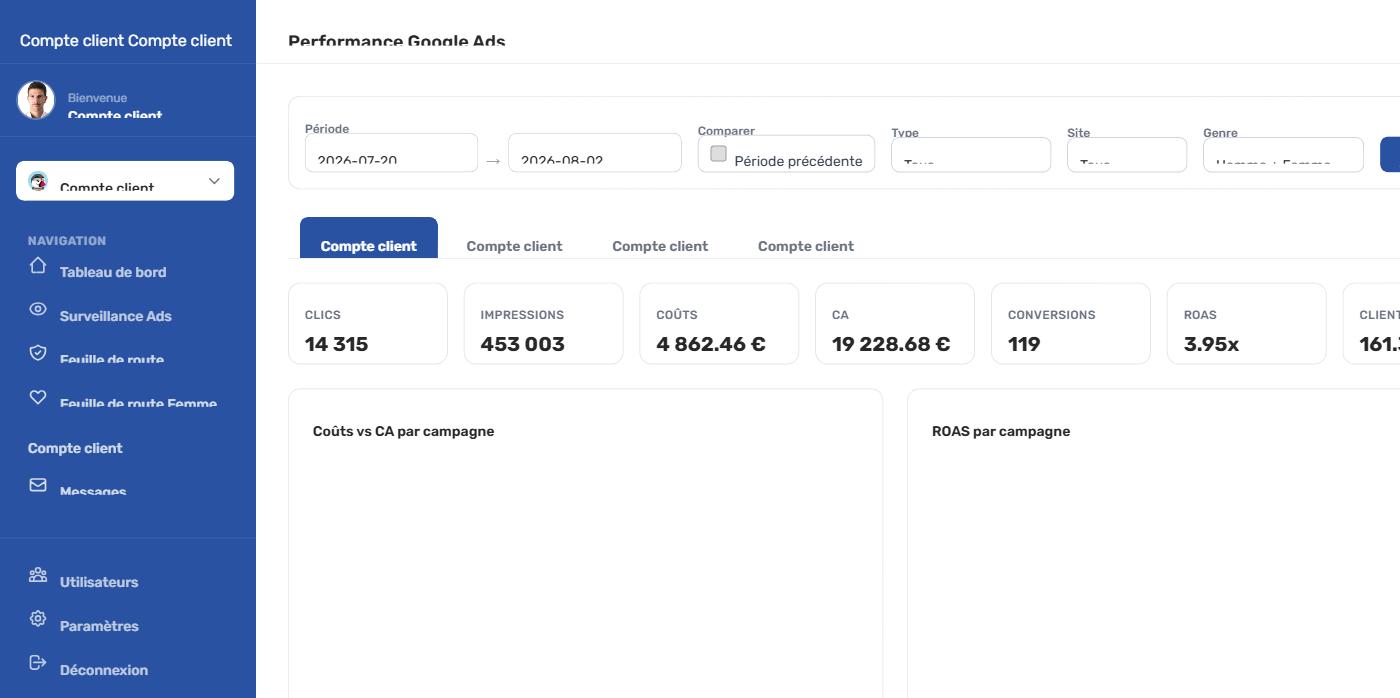Switch to the third Compte client tab

(660, 246)
